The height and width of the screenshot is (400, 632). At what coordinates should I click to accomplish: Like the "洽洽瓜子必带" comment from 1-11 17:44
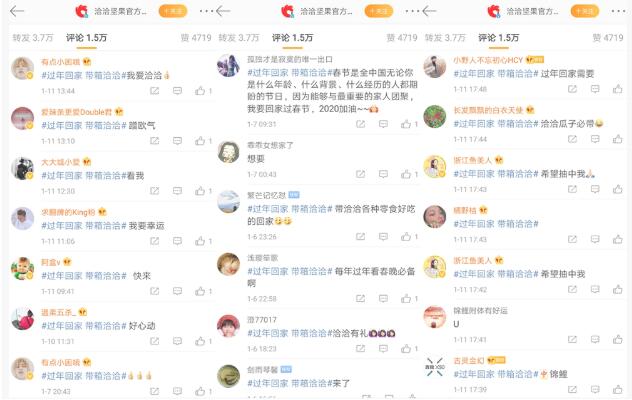click(x=617, y=139)
